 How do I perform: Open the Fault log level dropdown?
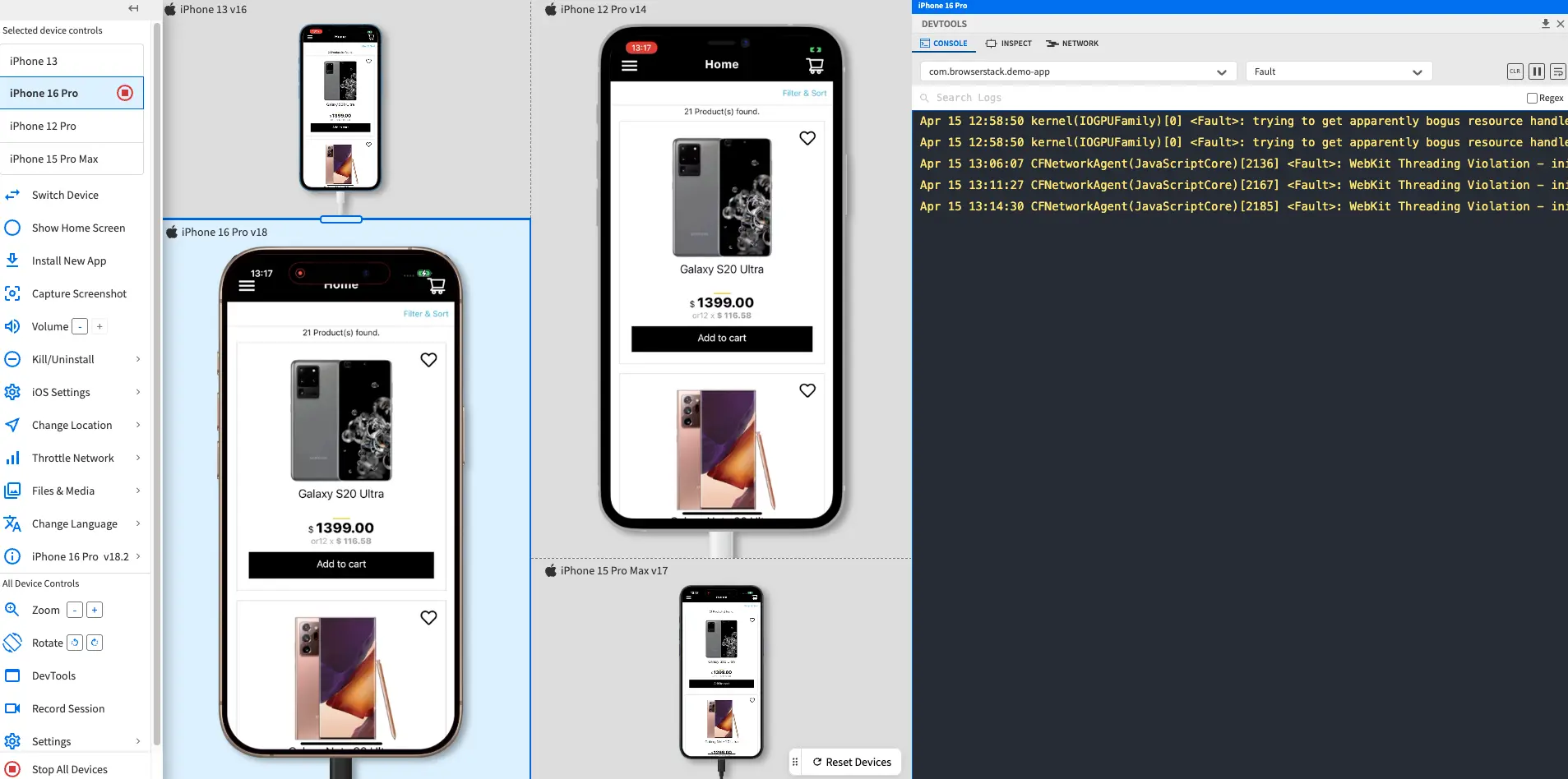coord(1339,71)
